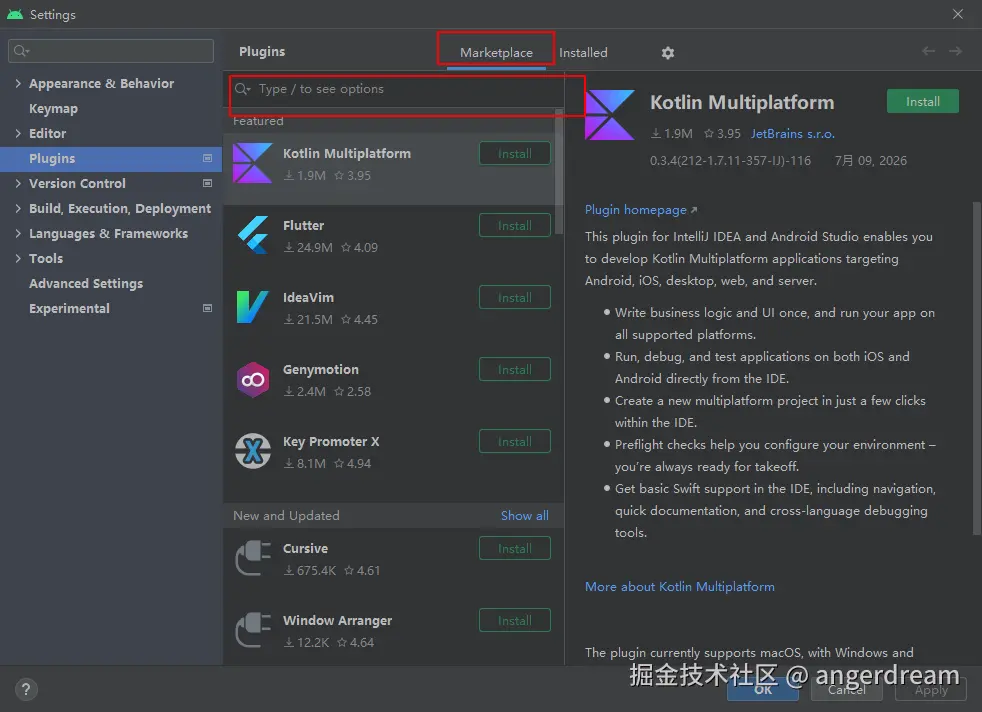Select the Cursive plugin name
The image size is (982, 712).
[x=305, y=549]
